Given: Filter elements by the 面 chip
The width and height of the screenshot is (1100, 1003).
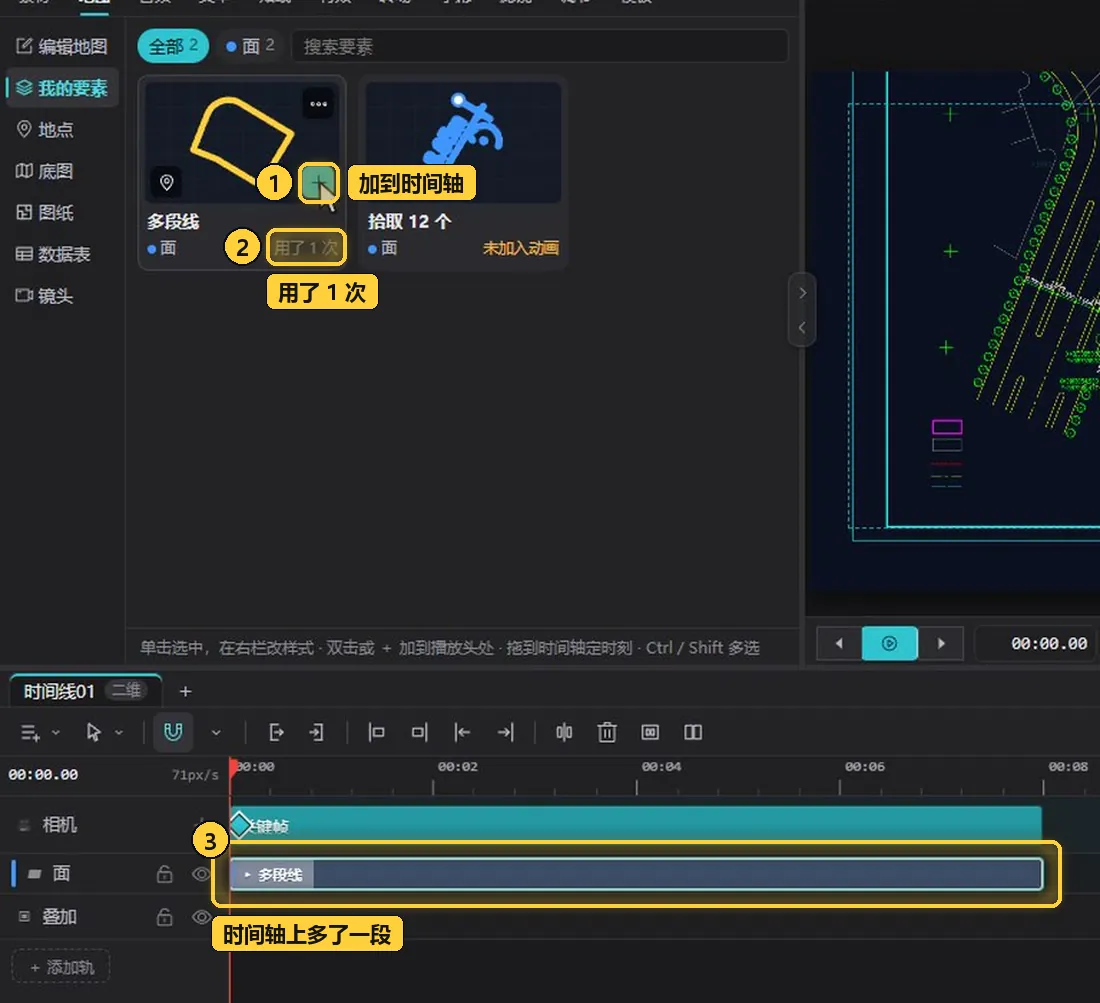Looking at the screenshot, I should 250,46.
